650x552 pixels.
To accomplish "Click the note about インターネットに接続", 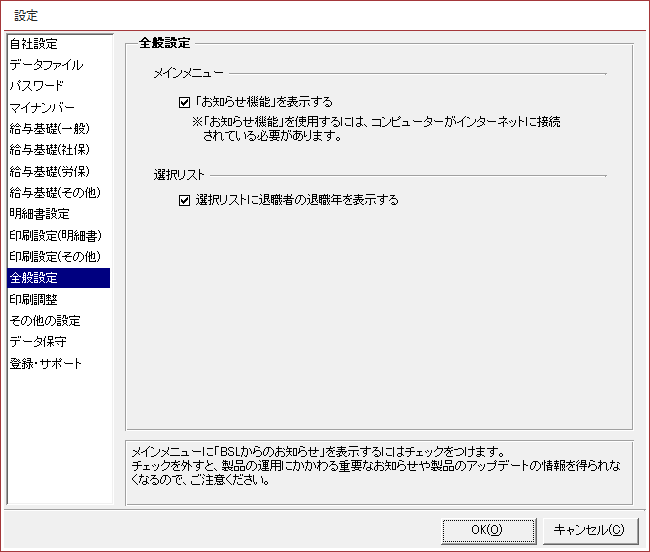I will point(376,128).
